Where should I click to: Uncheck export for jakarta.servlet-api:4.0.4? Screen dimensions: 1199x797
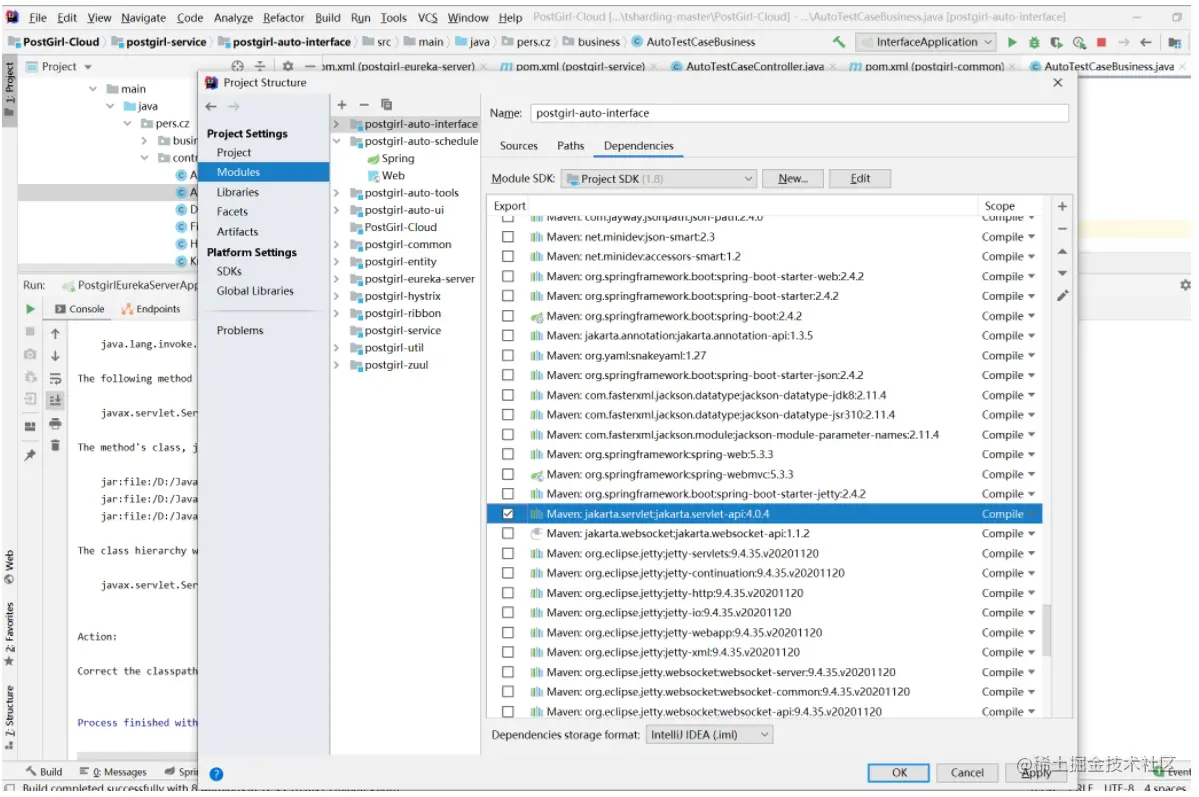coord(508,514)
